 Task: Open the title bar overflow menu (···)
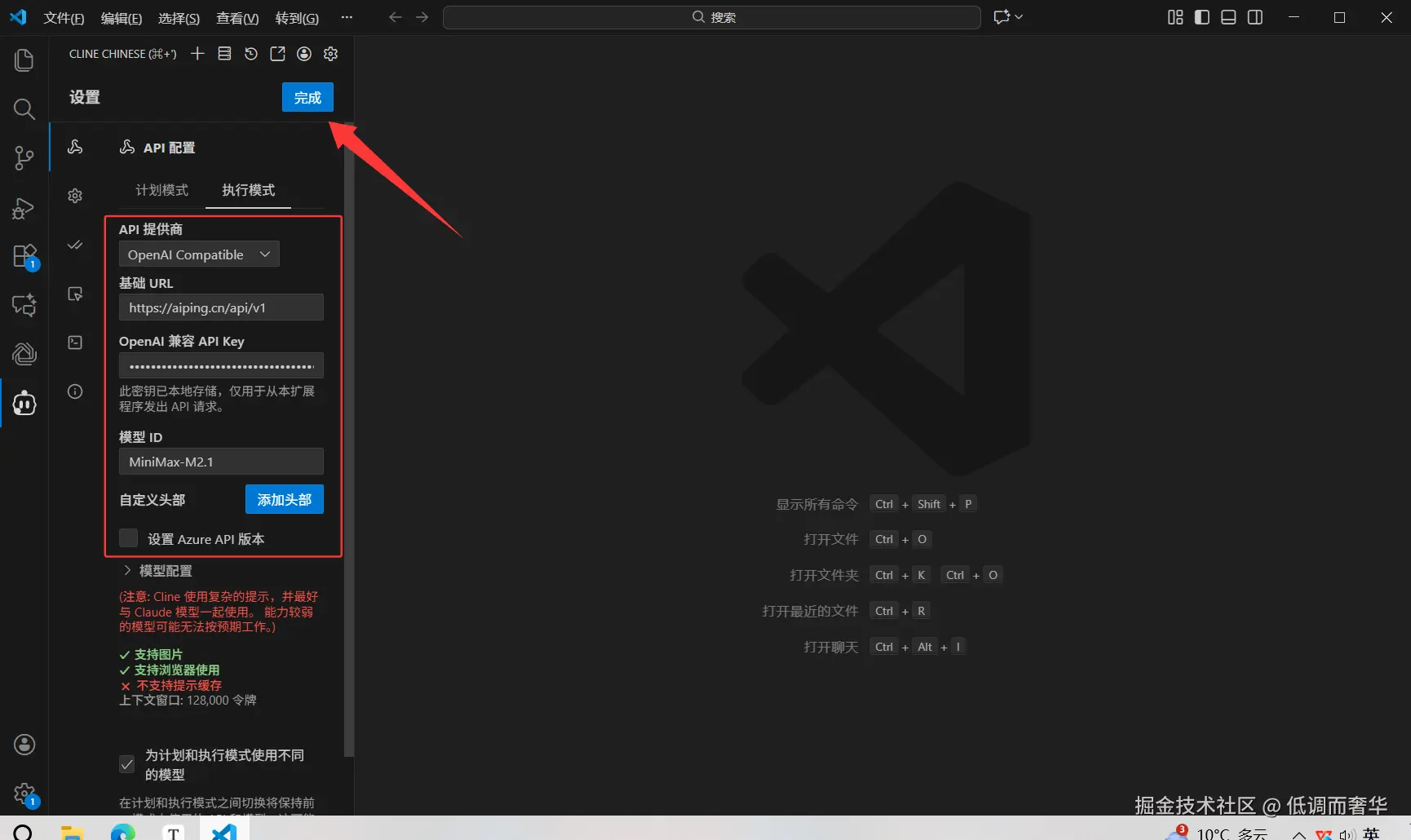tap(347, 17)
